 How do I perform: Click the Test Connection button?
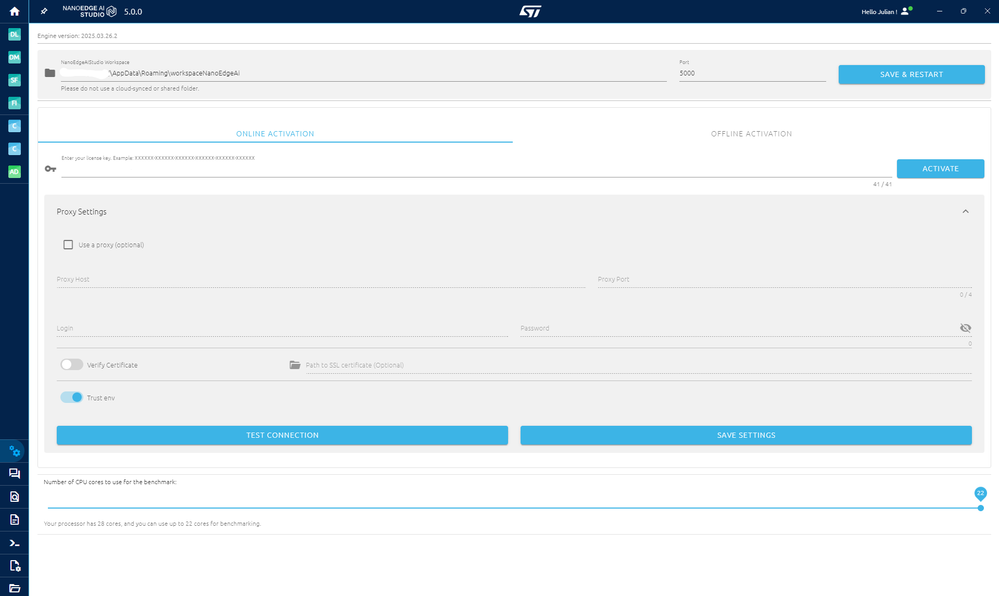click(282, 435)
